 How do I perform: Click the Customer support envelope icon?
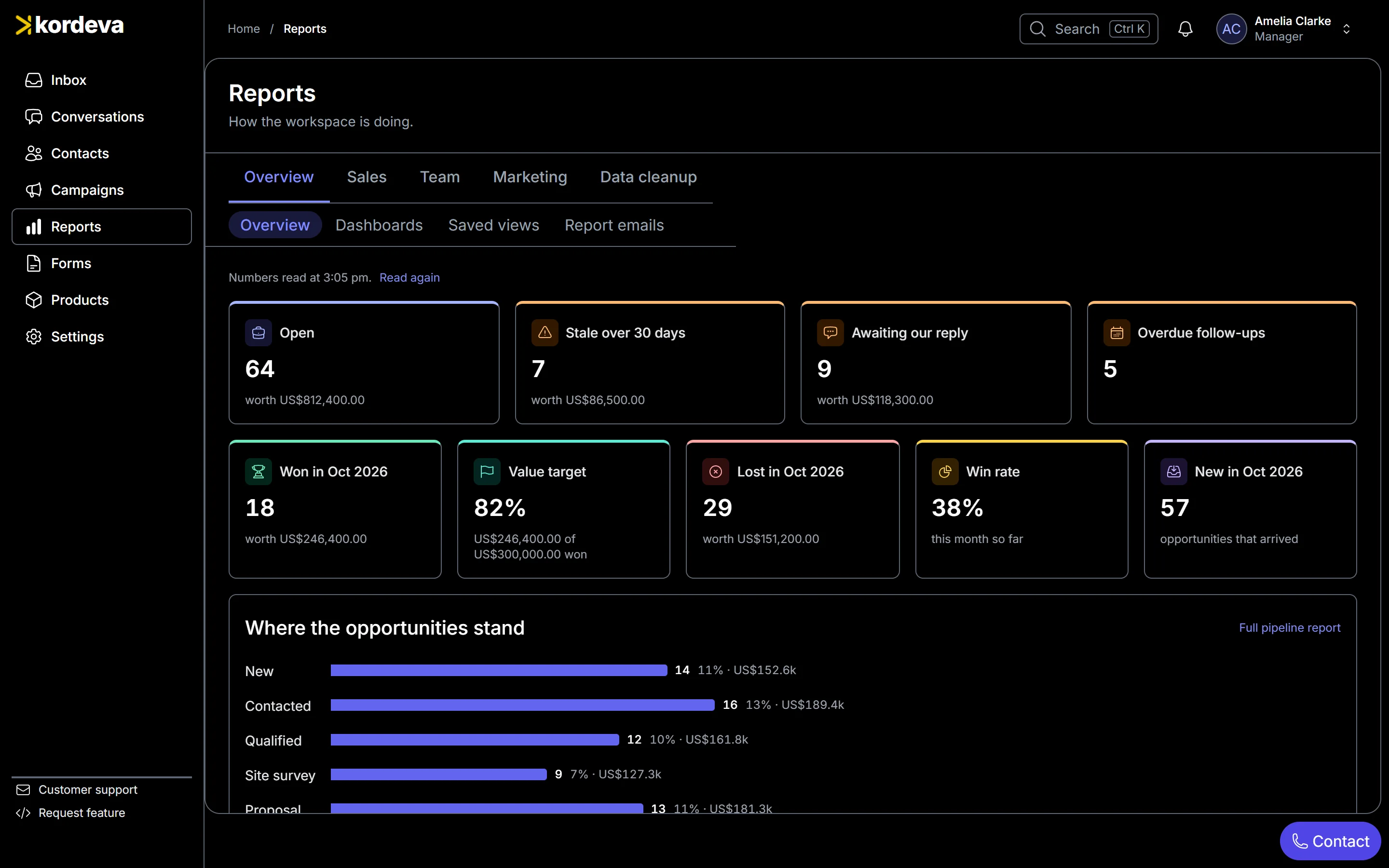click(x=23, y=790)
